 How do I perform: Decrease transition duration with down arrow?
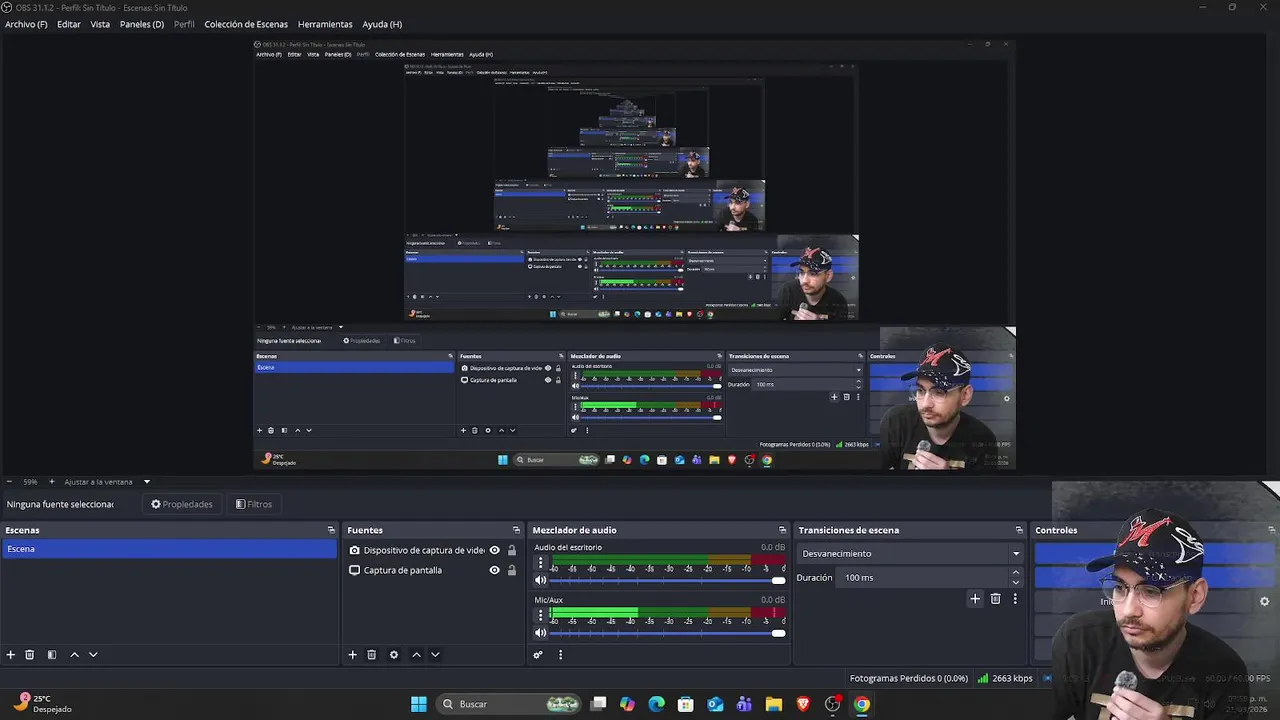[x=1016, y=582]
